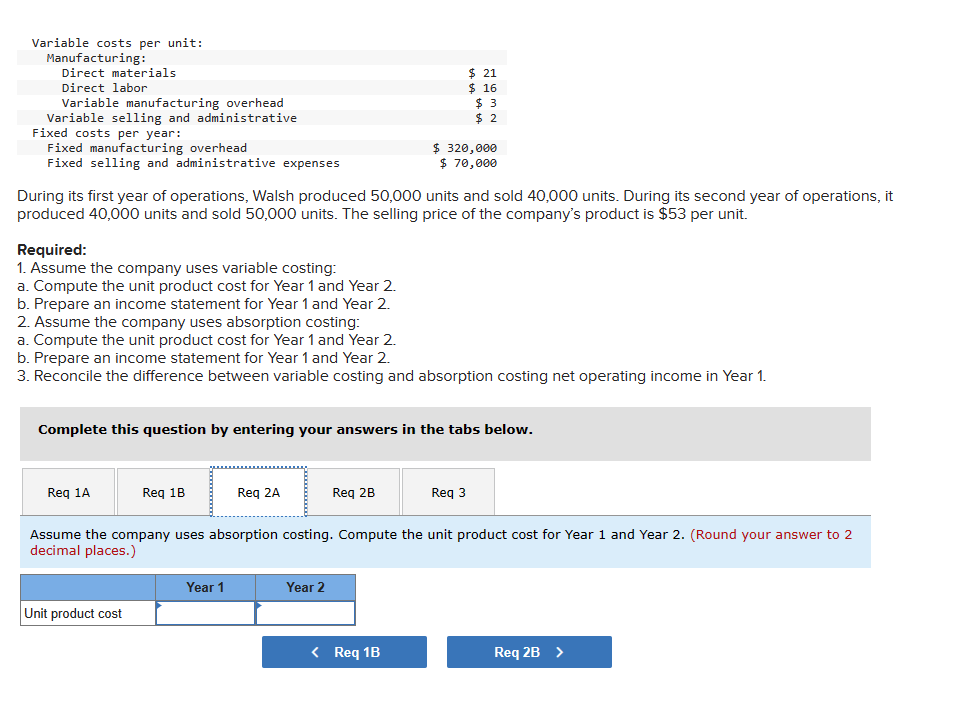The width and height of the screenshot is (955, 719).
Task: Click the Fixed manufacturing overhead $ 320,000 value
Action: pyautogui.click(x=465, y=148)
